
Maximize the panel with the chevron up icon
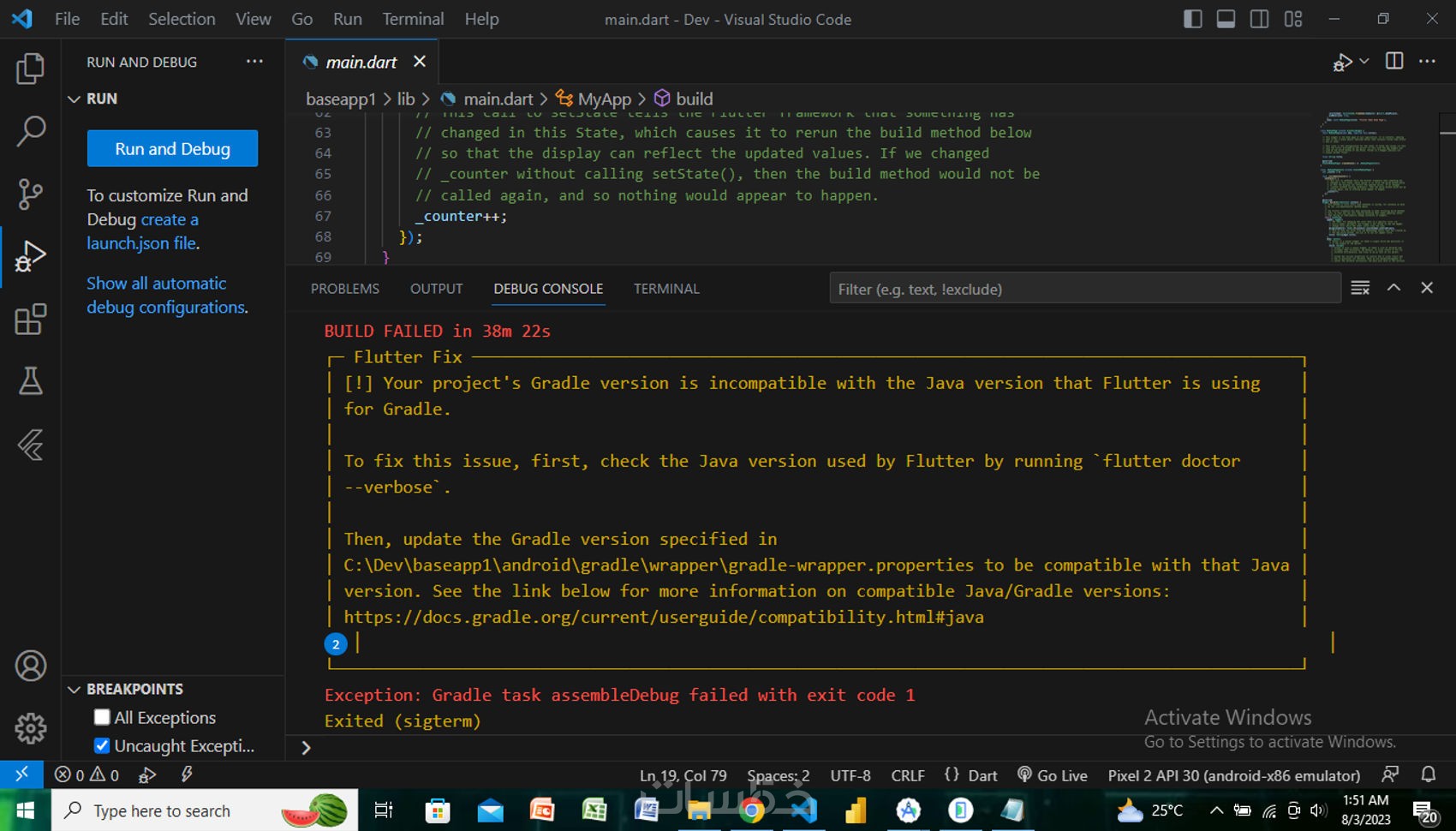[1393, 288]
